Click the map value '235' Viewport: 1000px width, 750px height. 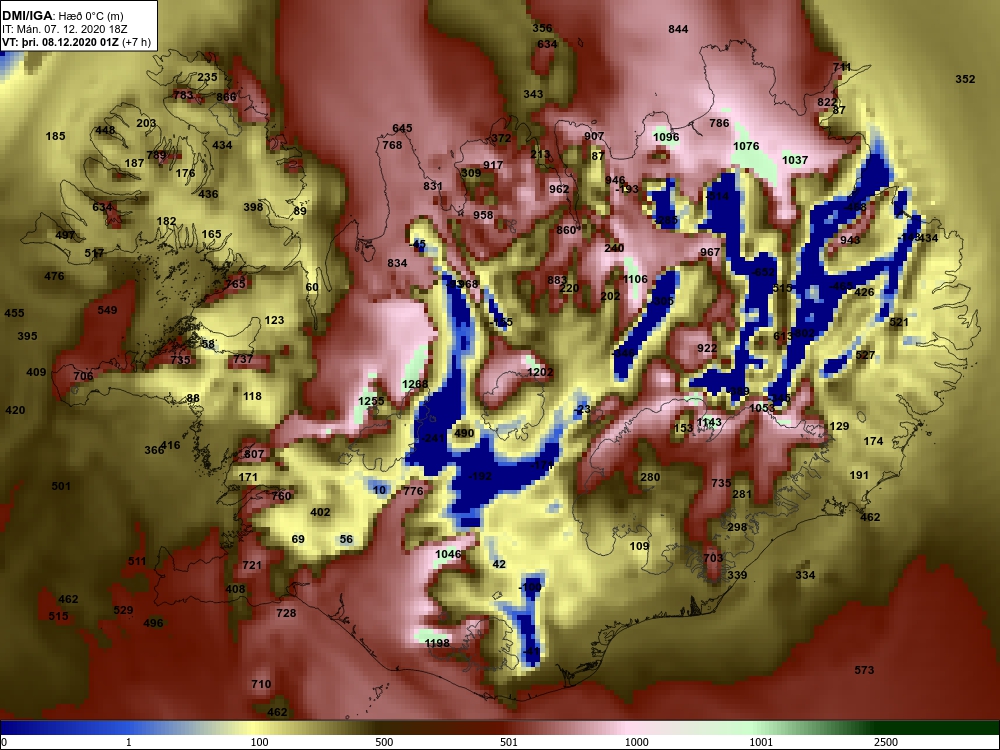pyautogui.click(x=207, y=77)
